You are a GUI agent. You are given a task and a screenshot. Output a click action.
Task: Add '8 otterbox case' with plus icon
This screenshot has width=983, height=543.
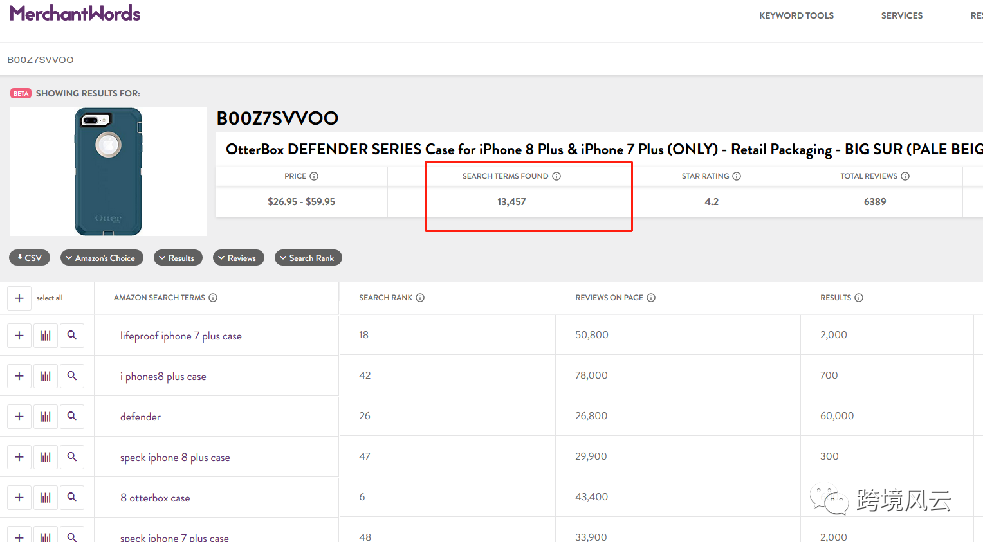pyautogui.click(x=19, y=497)
